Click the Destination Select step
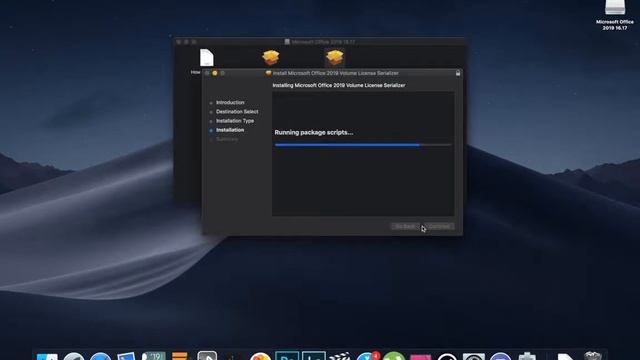The height and width of the screenshot is (360, 640). click(x=237, y=111)
